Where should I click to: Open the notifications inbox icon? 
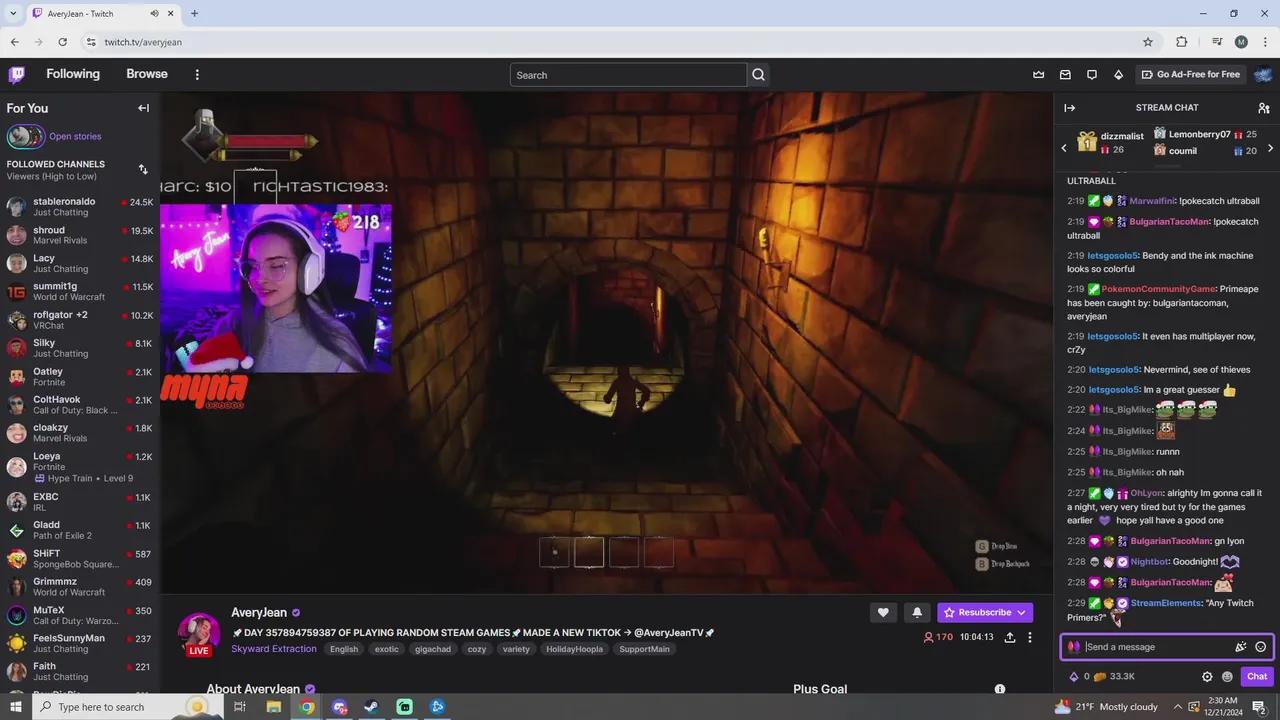1065,74
